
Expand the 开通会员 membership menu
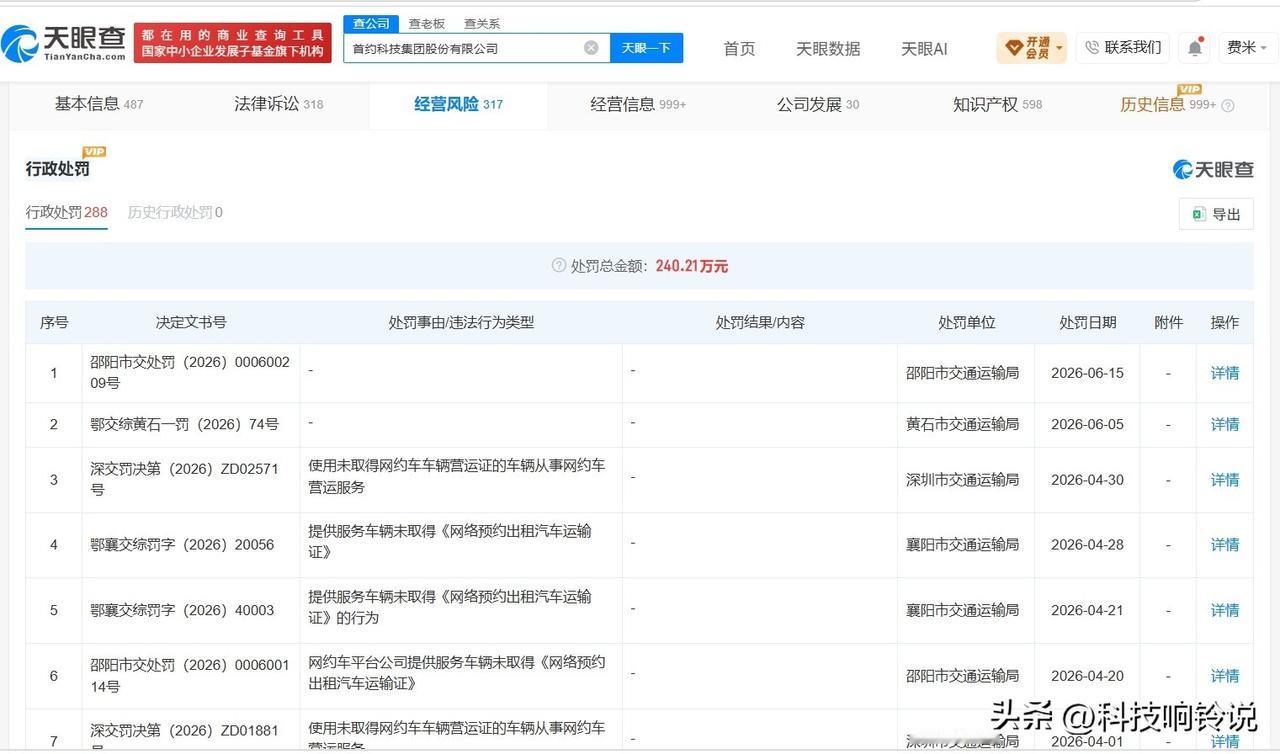[1031, 47]
